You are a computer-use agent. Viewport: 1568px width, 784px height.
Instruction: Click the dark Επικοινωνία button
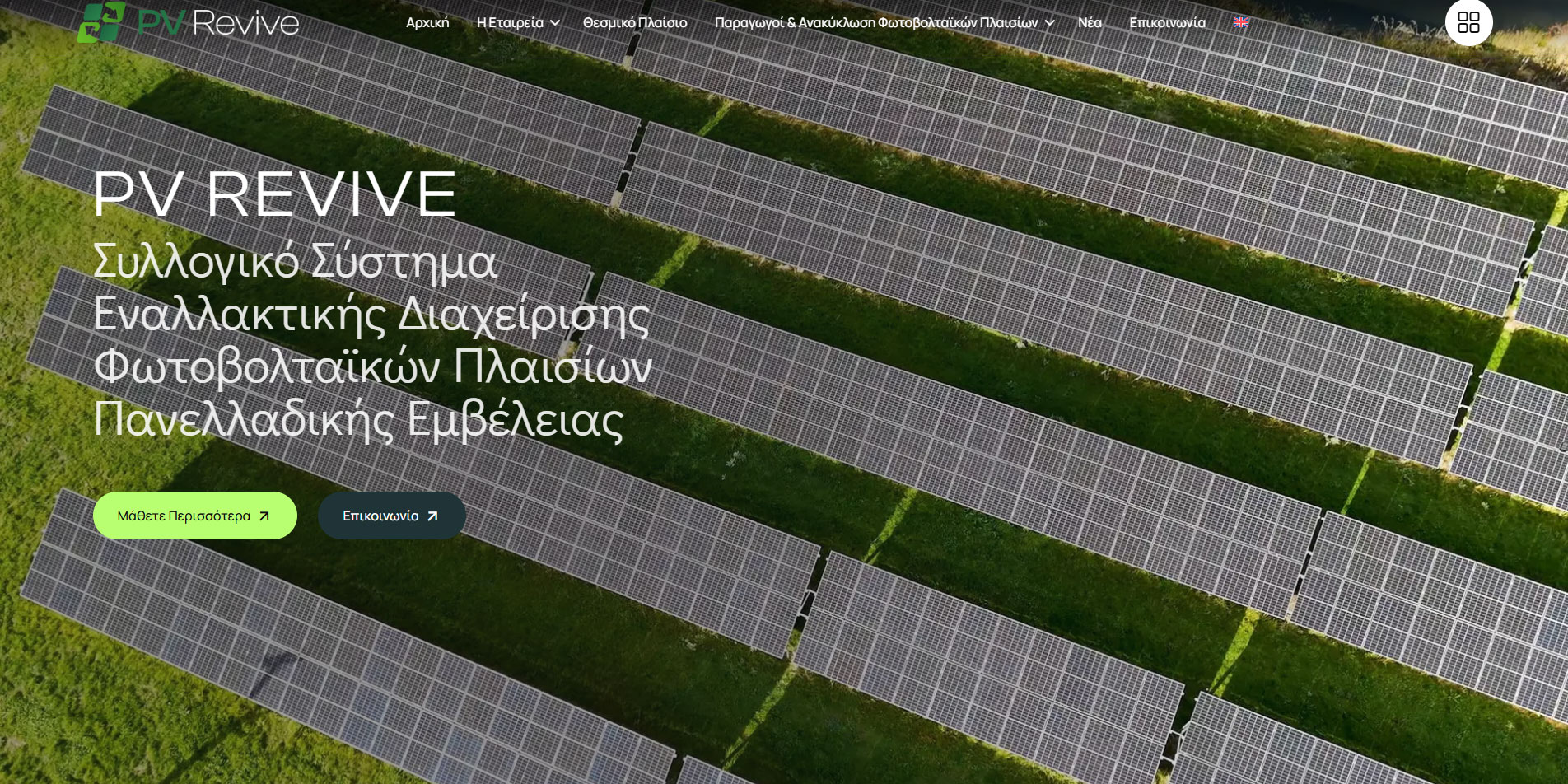pyautogui.click(x=392, y=516)
